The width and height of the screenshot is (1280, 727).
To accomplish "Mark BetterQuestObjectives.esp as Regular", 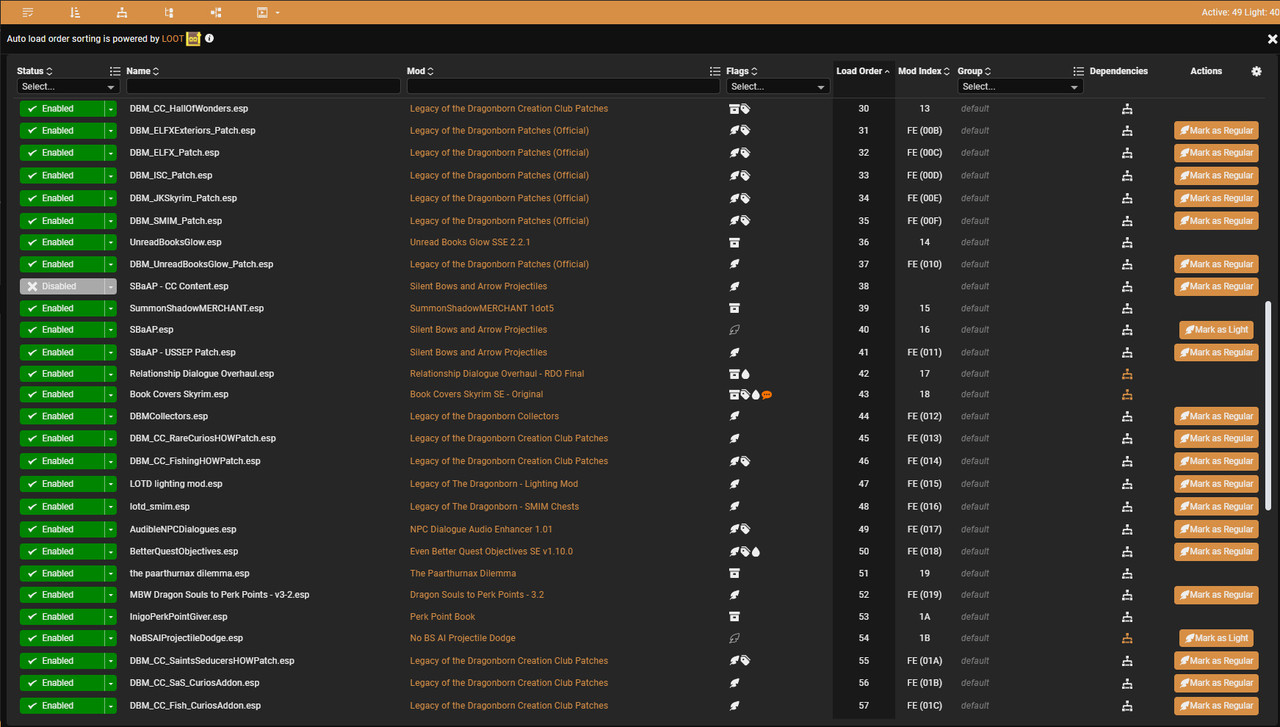I will tap(1216, 552).
